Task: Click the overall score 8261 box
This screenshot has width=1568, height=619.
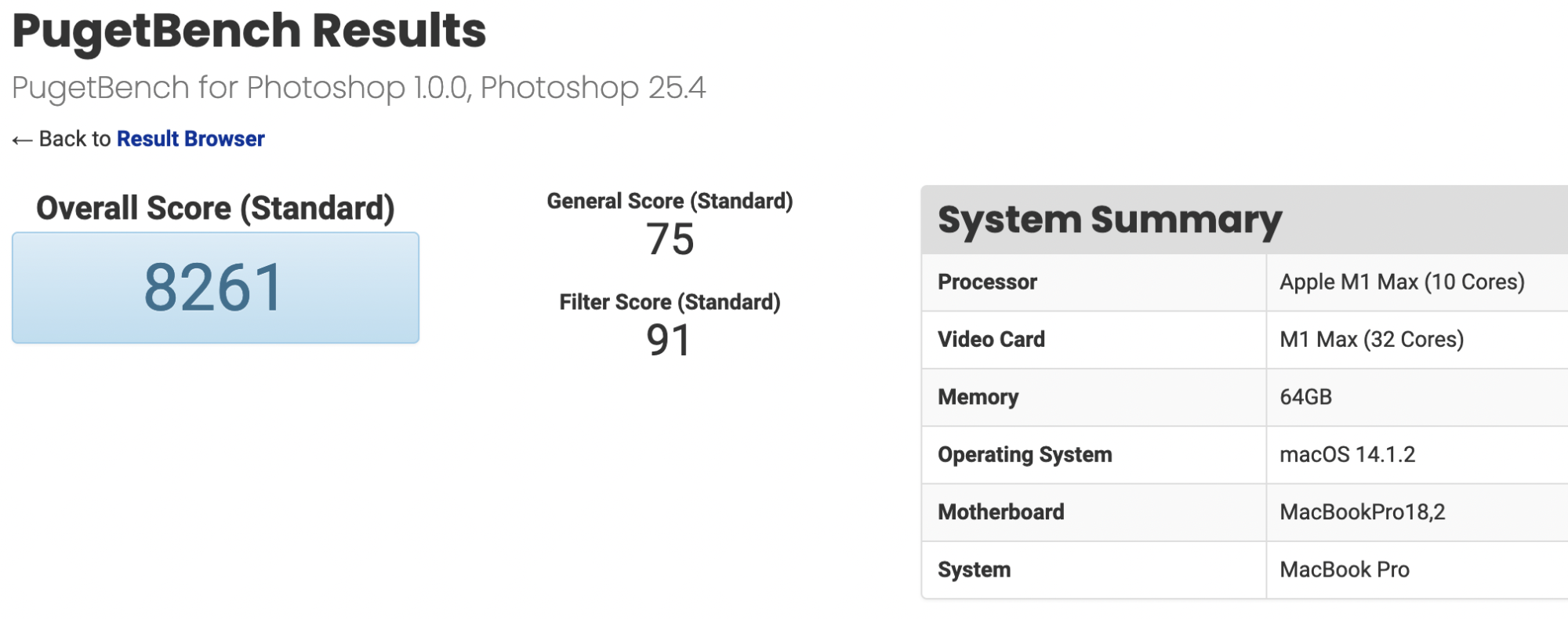Action: pos(216,287)
